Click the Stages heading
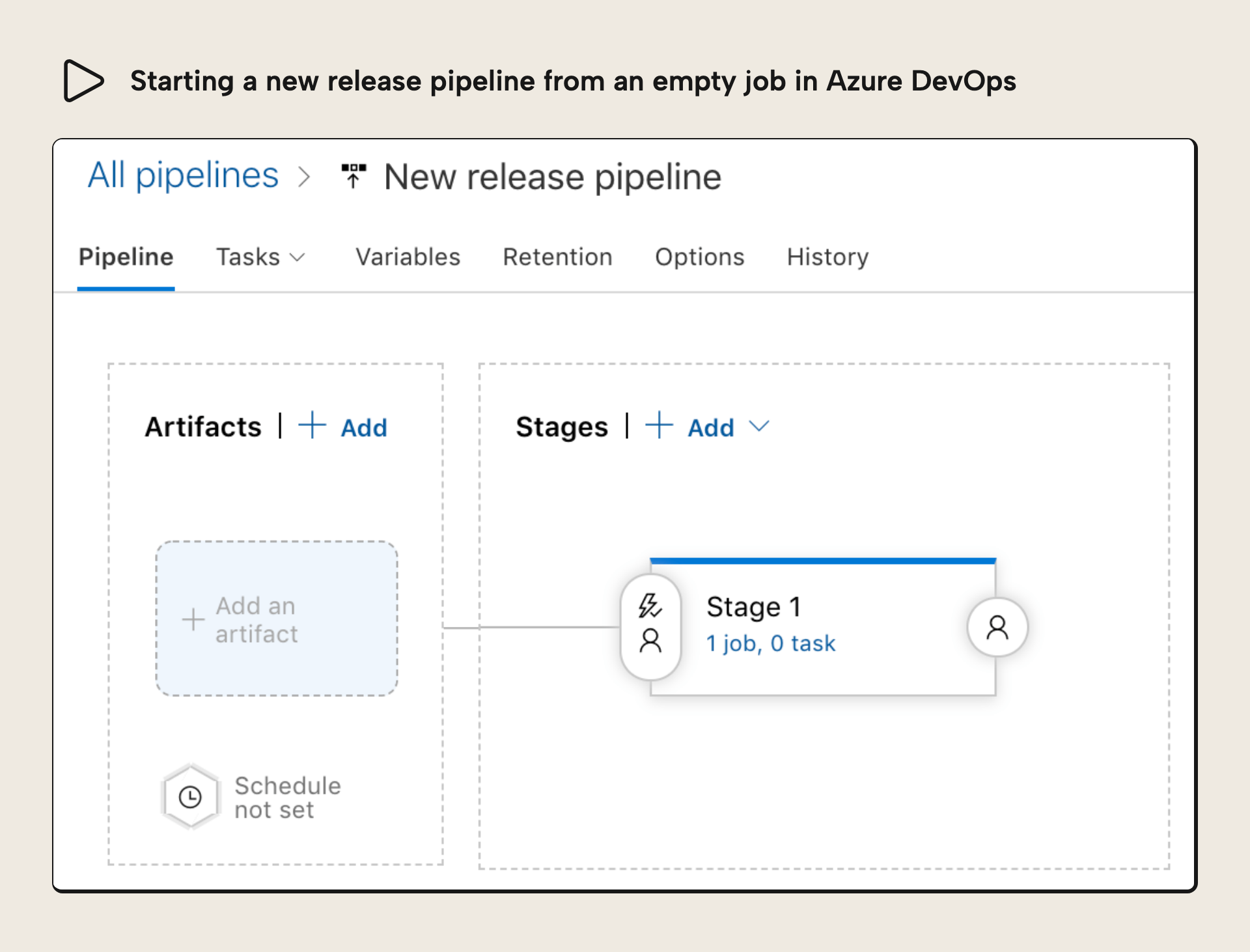The width and height of the screenshot is (1250, 952). click(562, 427)
